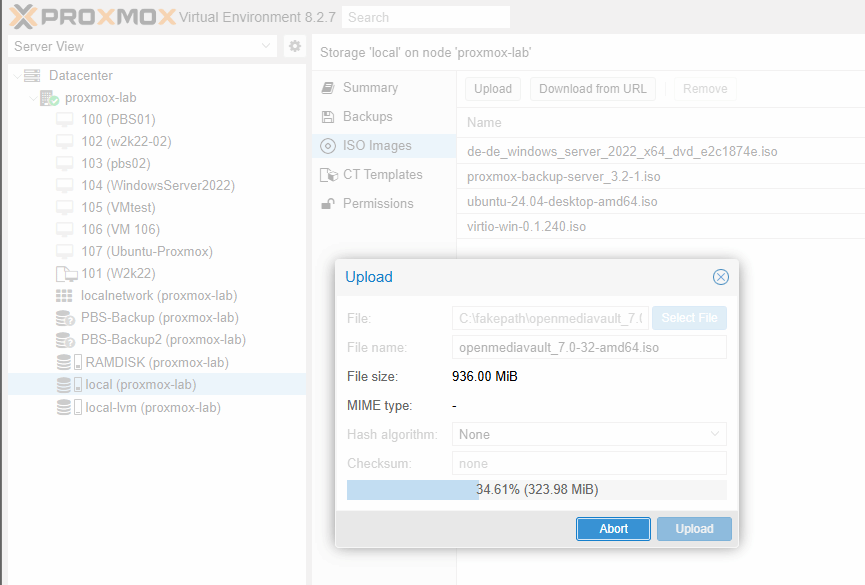Screen dimensions: 865x585
Task: Open the Server View settings gear
Action: click(294, 46)
